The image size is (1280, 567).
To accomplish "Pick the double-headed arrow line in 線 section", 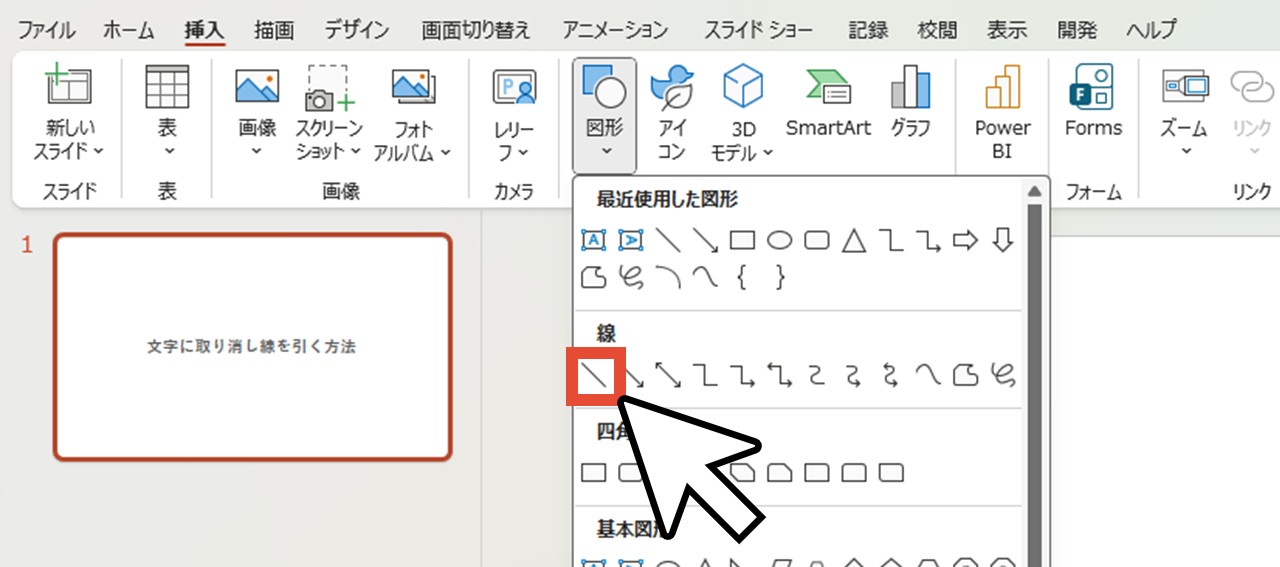I will tap(668, 375).
